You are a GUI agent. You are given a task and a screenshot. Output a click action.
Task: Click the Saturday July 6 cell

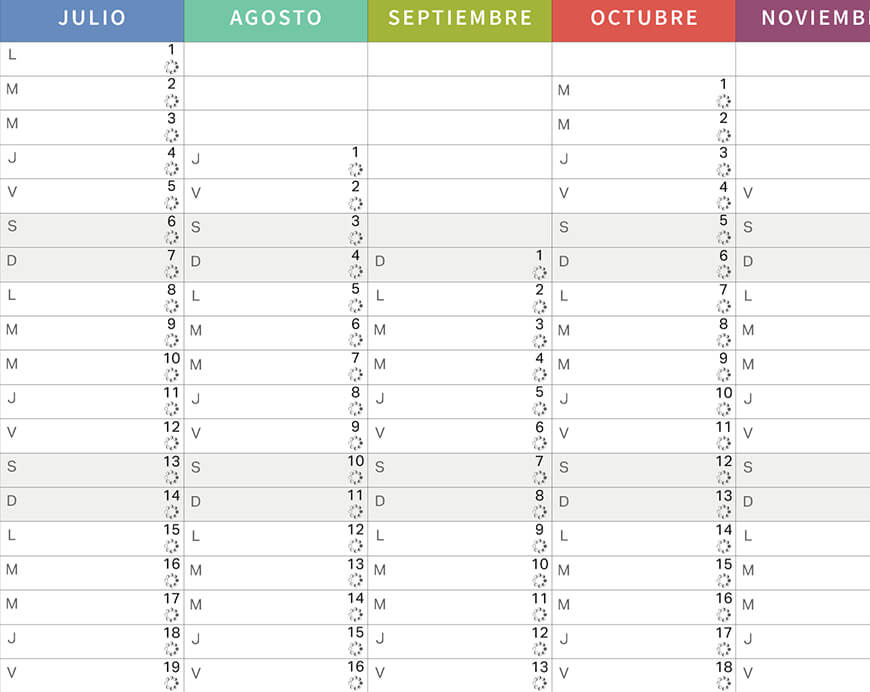(92, 230)
